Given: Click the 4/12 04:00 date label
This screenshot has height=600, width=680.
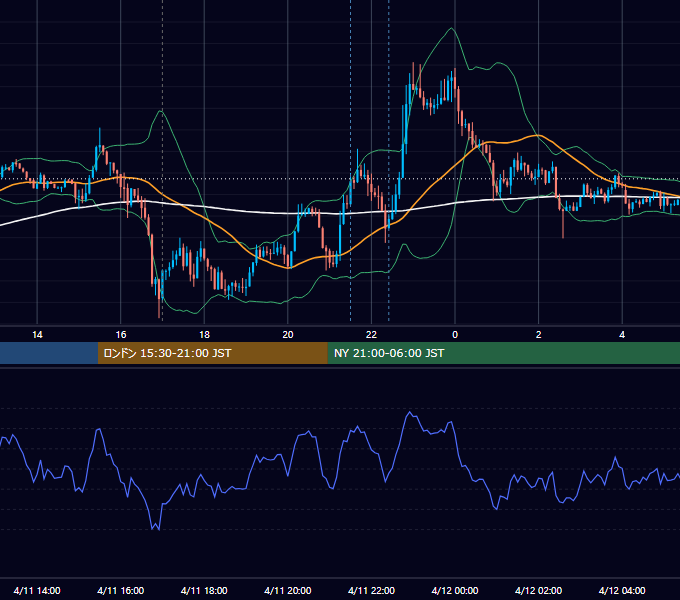Looking at the screenshot, I should click(622, 590).
